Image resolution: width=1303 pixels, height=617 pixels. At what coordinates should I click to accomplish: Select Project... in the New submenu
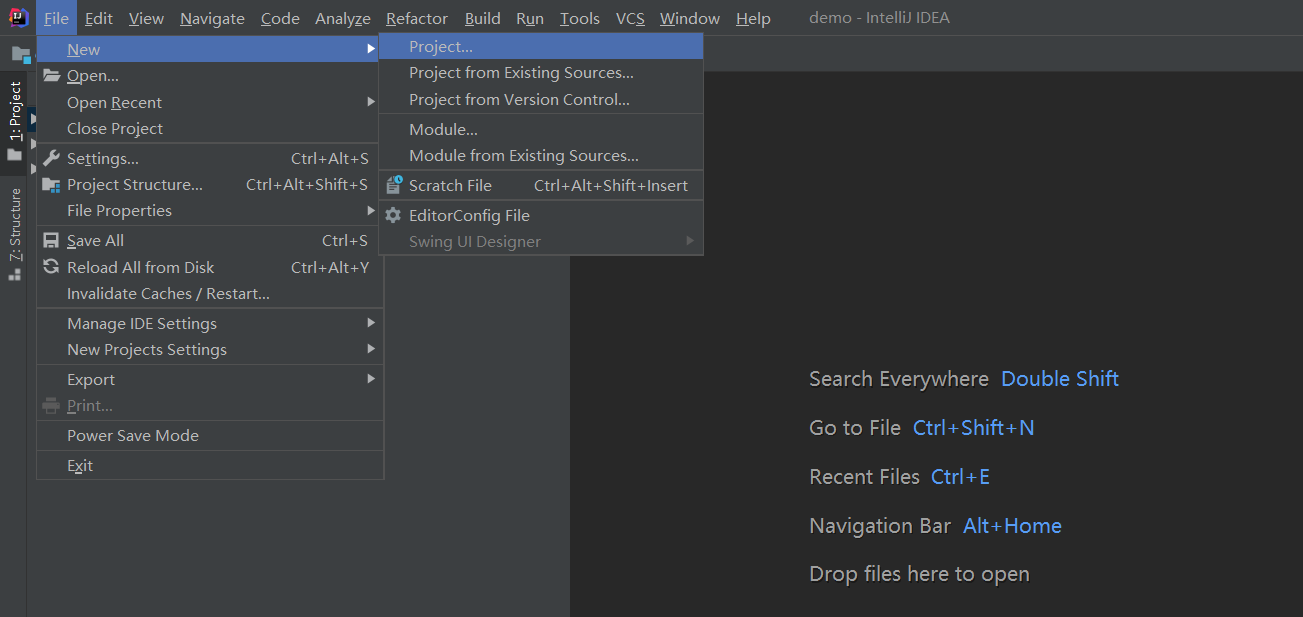coord(441,47)
